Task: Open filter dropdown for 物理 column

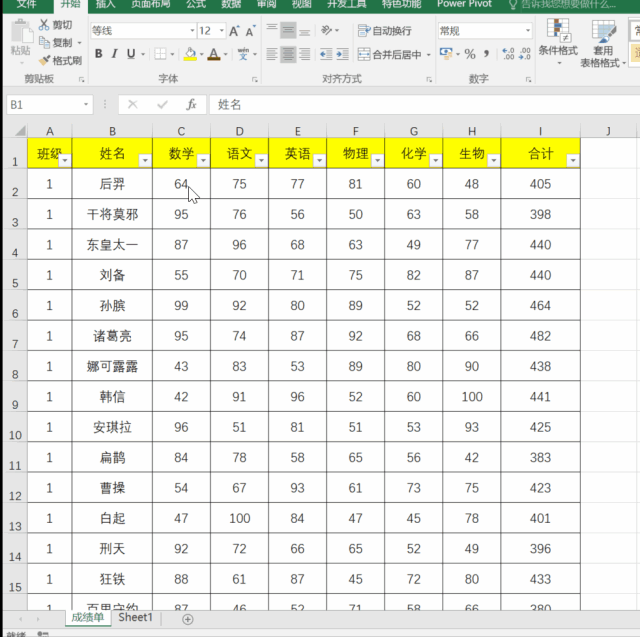Action: pos(378,160)
